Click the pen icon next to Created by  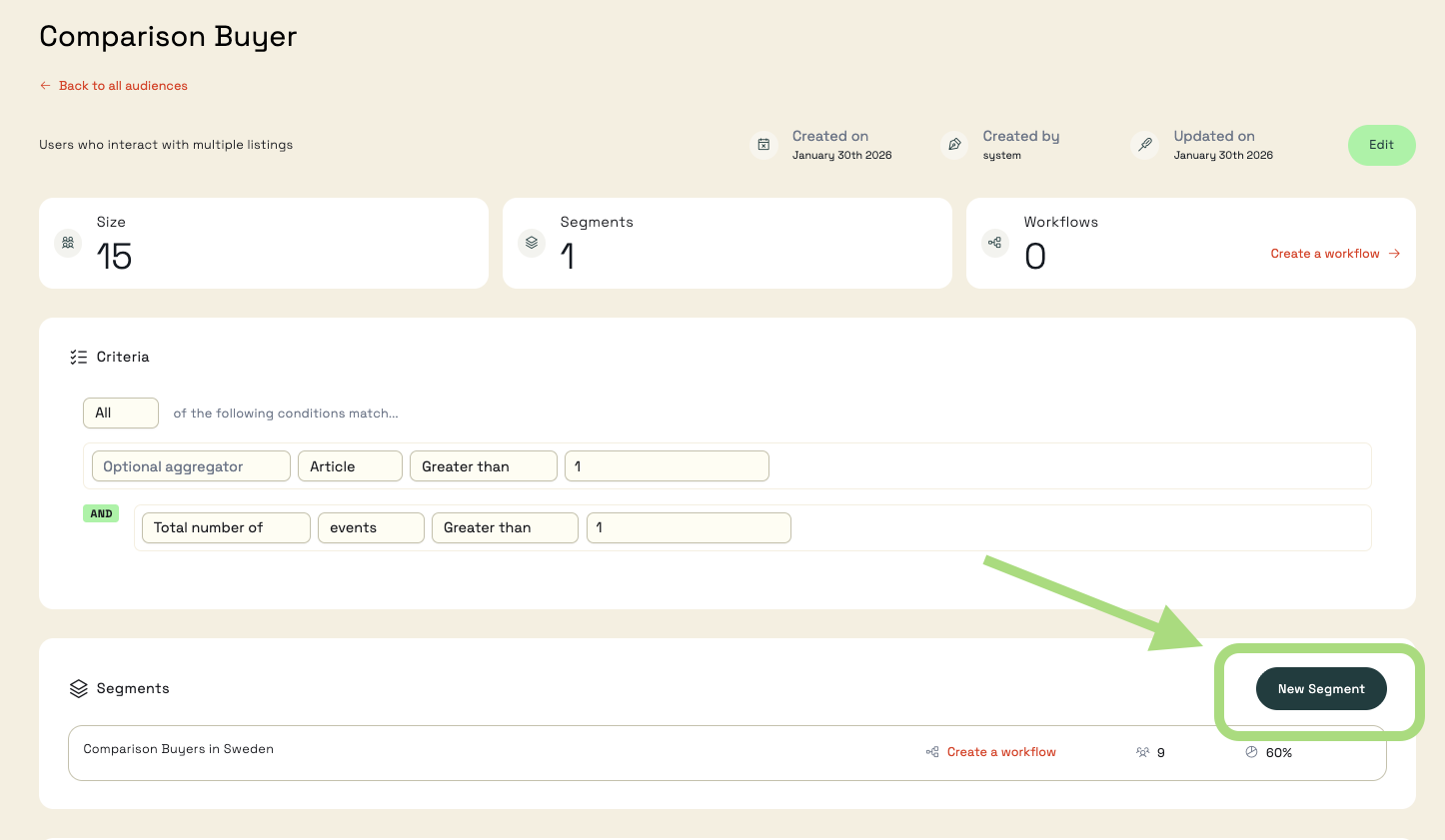click(954, 145)
